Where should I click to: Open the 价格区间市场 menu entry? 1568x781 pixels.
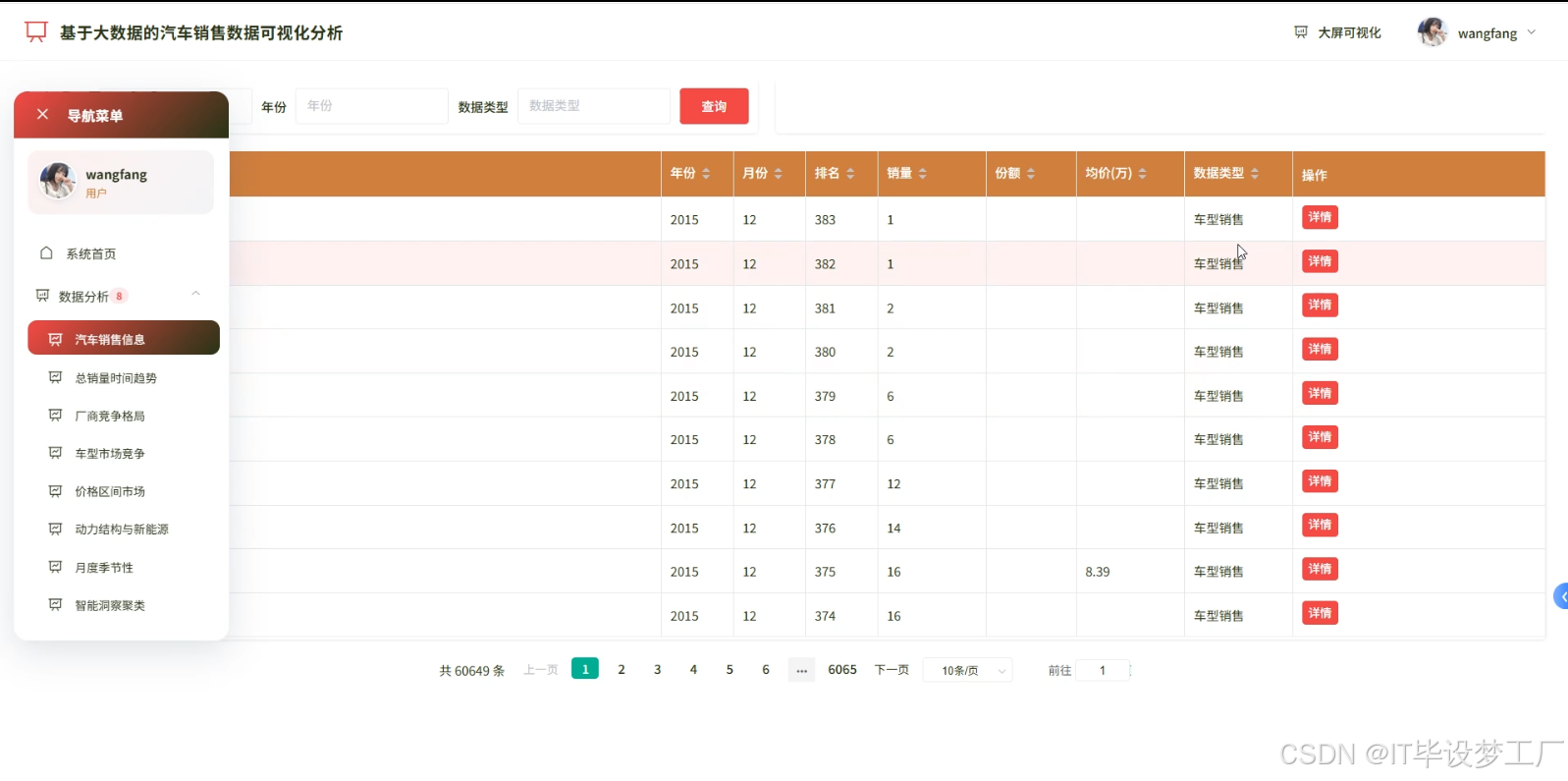(124, 491)
